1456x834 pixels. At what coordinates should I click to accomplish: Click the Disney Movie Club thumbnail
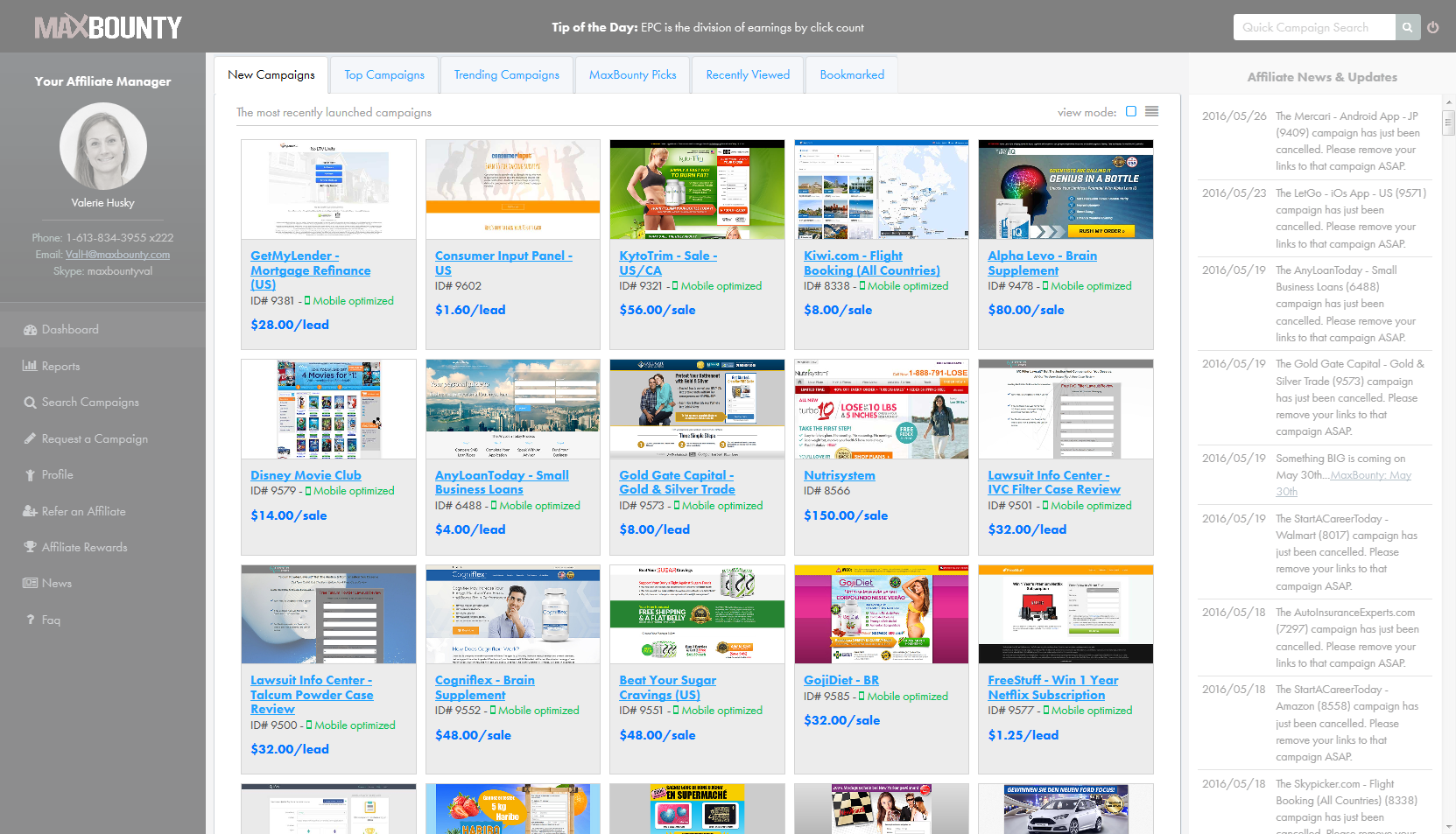(x=328, y=409)
